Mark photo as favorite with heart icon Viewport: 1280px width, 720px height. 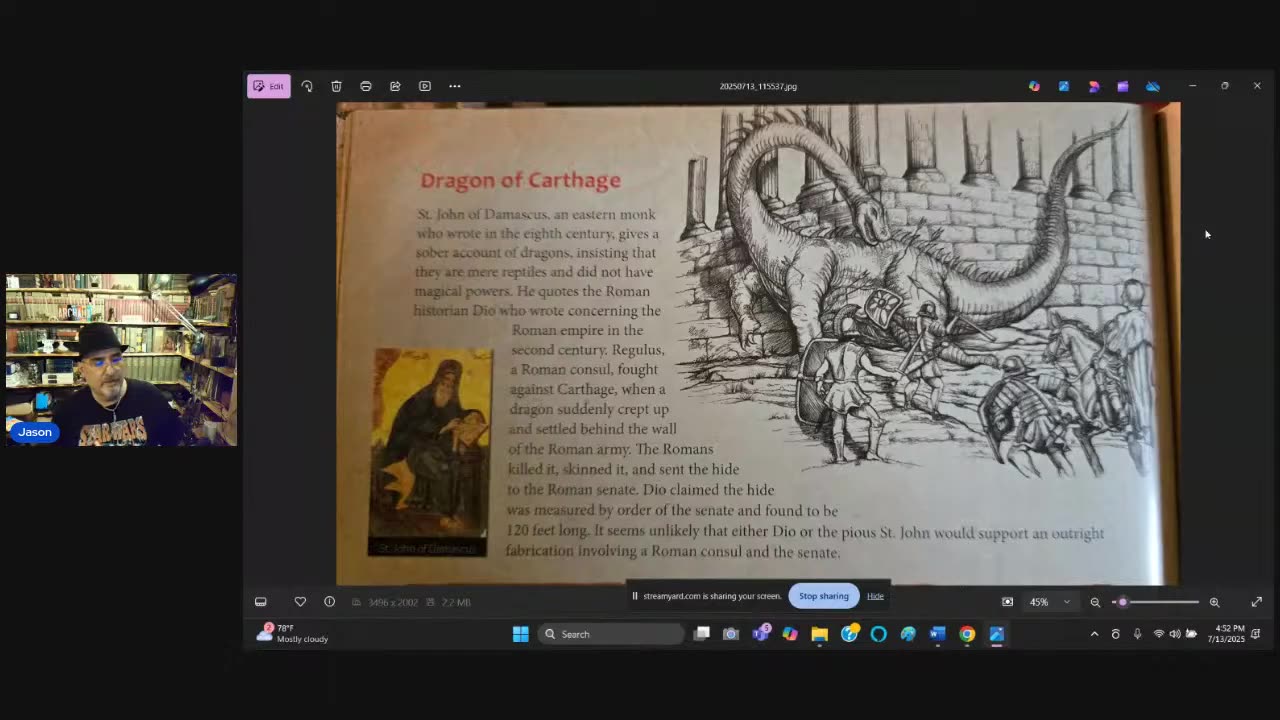click(300, 602)
